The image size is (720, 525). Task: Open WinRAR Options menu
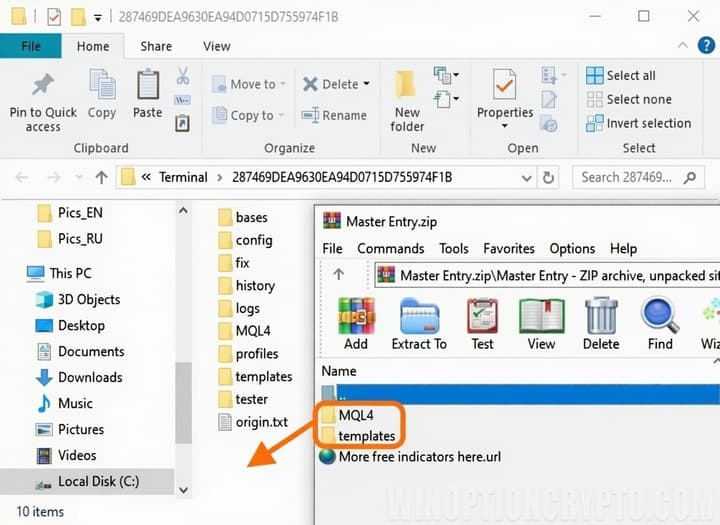572,248
